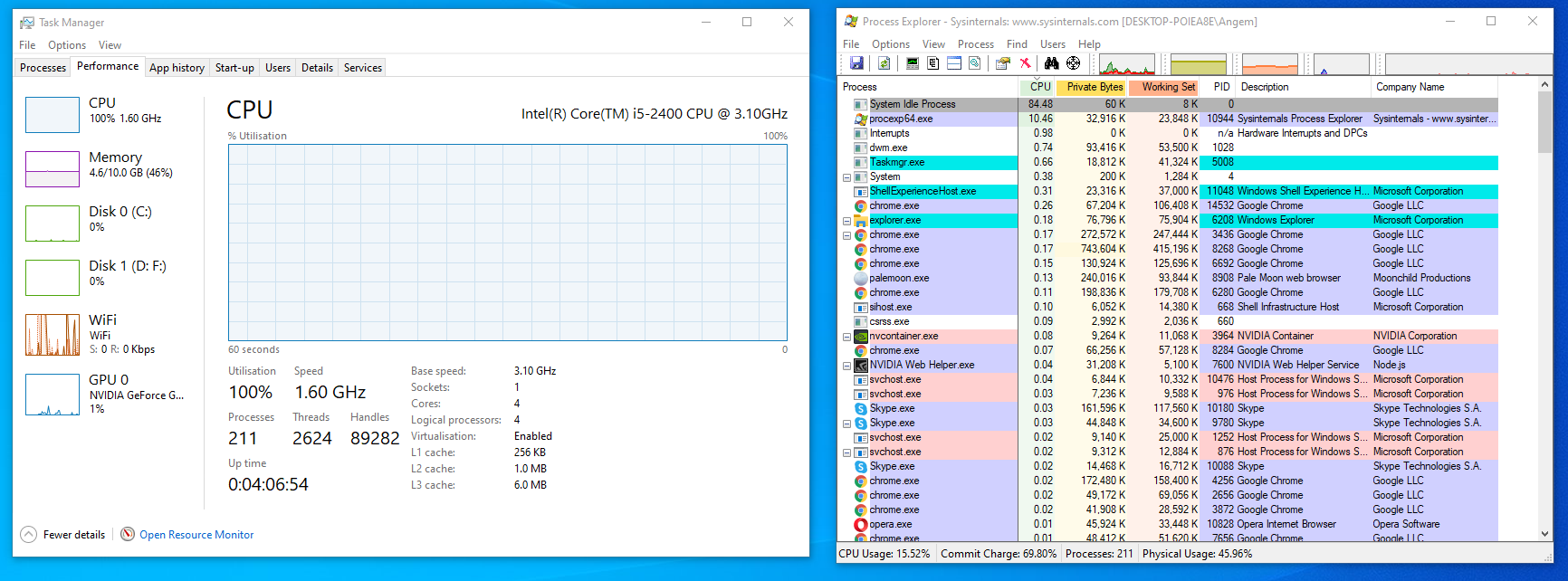Collapse the chrome.exe PID 3436 tree node
The width and height of the screenshot is (1568, 581).
point(846,235)
